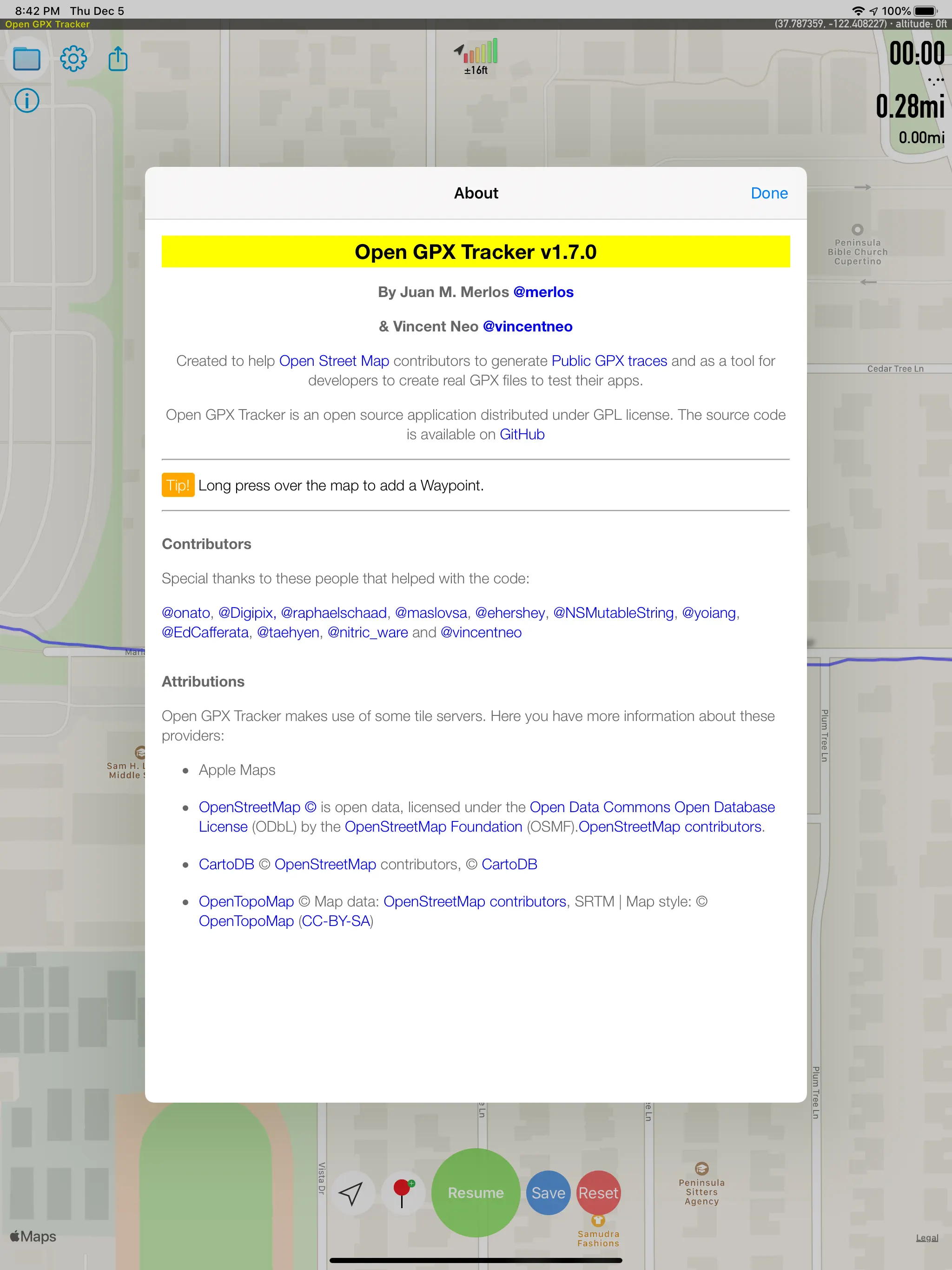Viewport: 952px width, 1270px height.
Task: Open the Public GPX traces link
Action: pos(608,361)
